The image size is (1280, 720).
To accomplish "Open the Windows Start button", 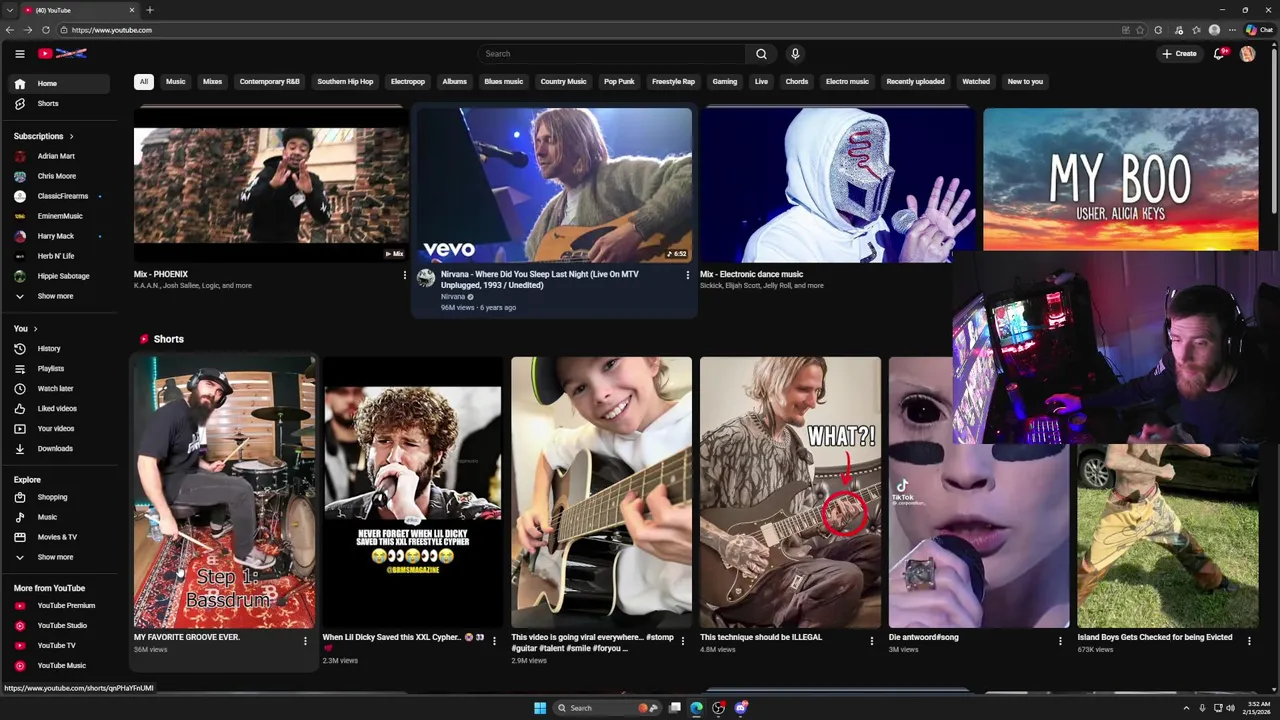I will tap(540, 708).
